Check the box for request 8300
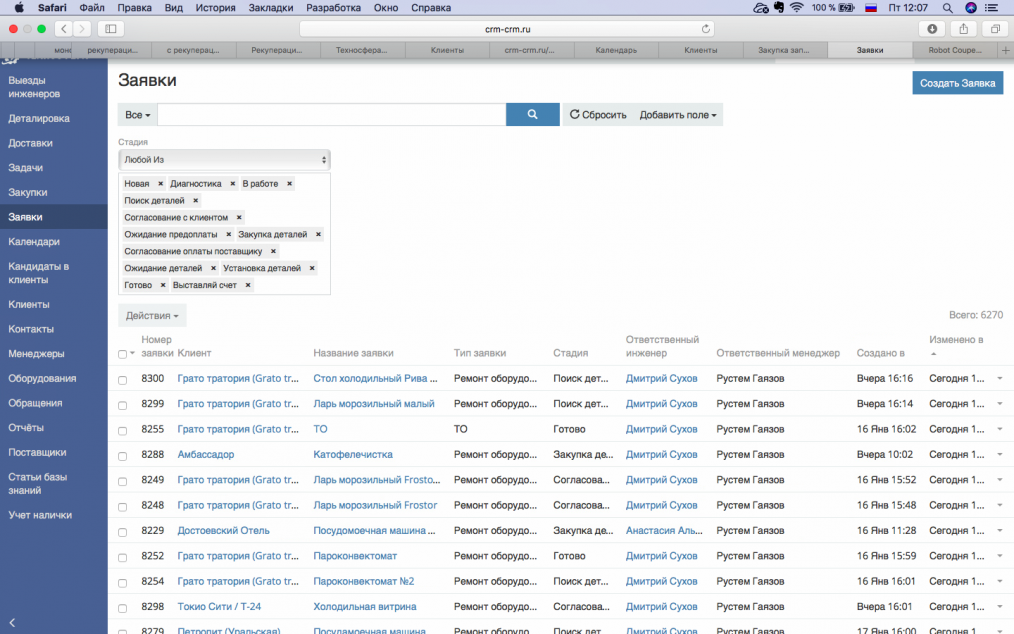This screenshot has width=1014, height=634. point(123,380)
